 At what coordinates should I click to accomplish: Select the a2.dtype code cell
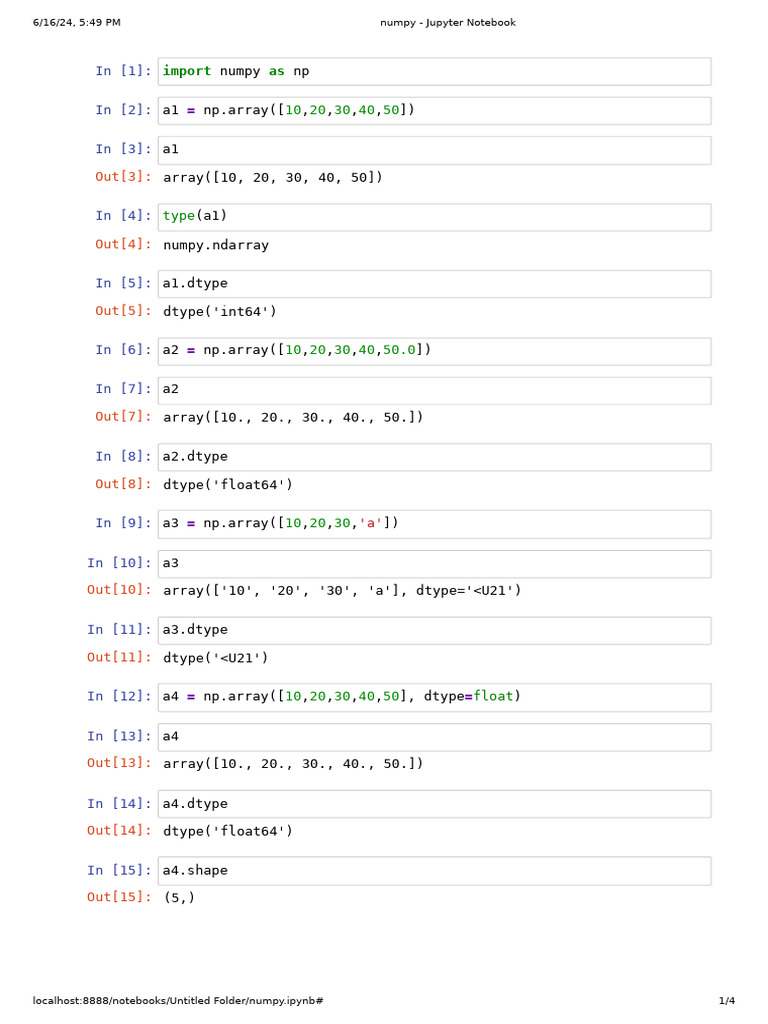point(434,457)
